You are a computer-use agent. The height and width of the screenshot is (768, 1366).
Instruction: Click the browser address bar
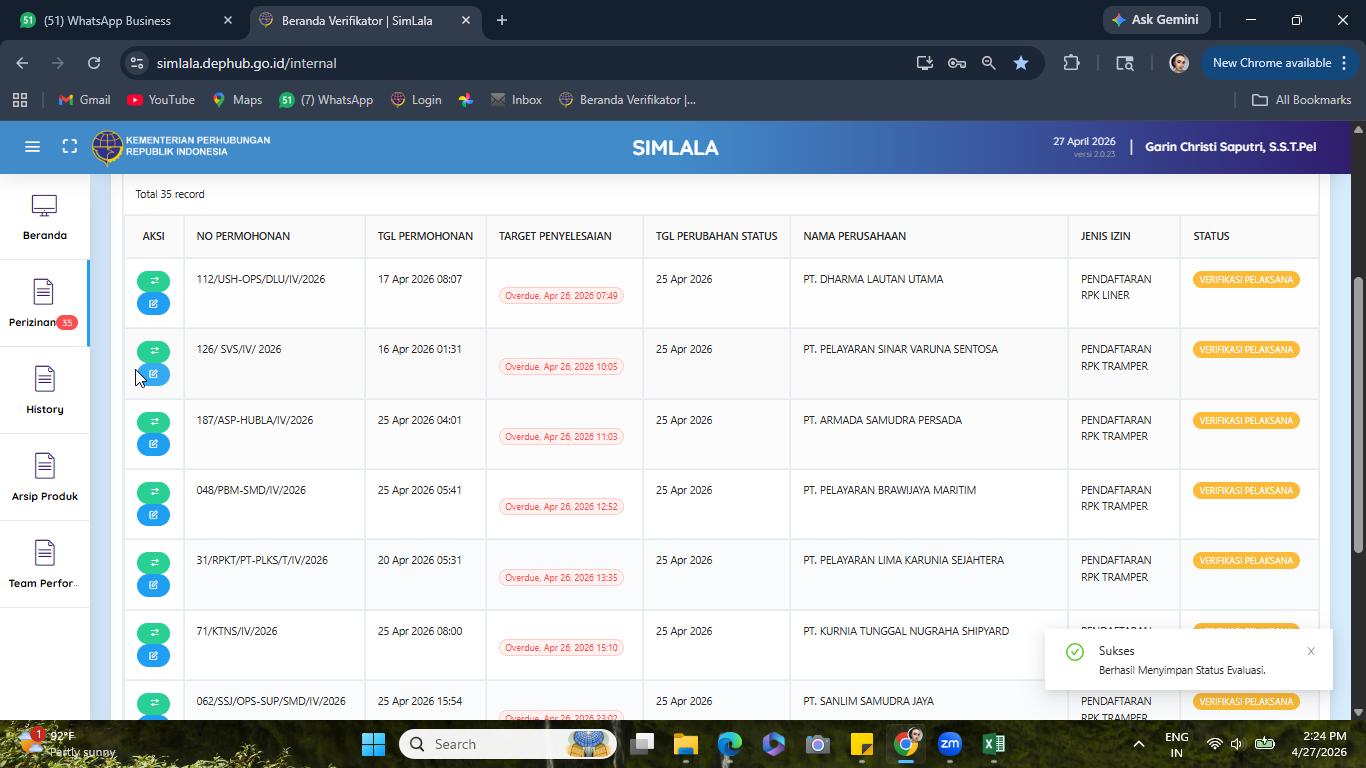(x=520, y=63)
